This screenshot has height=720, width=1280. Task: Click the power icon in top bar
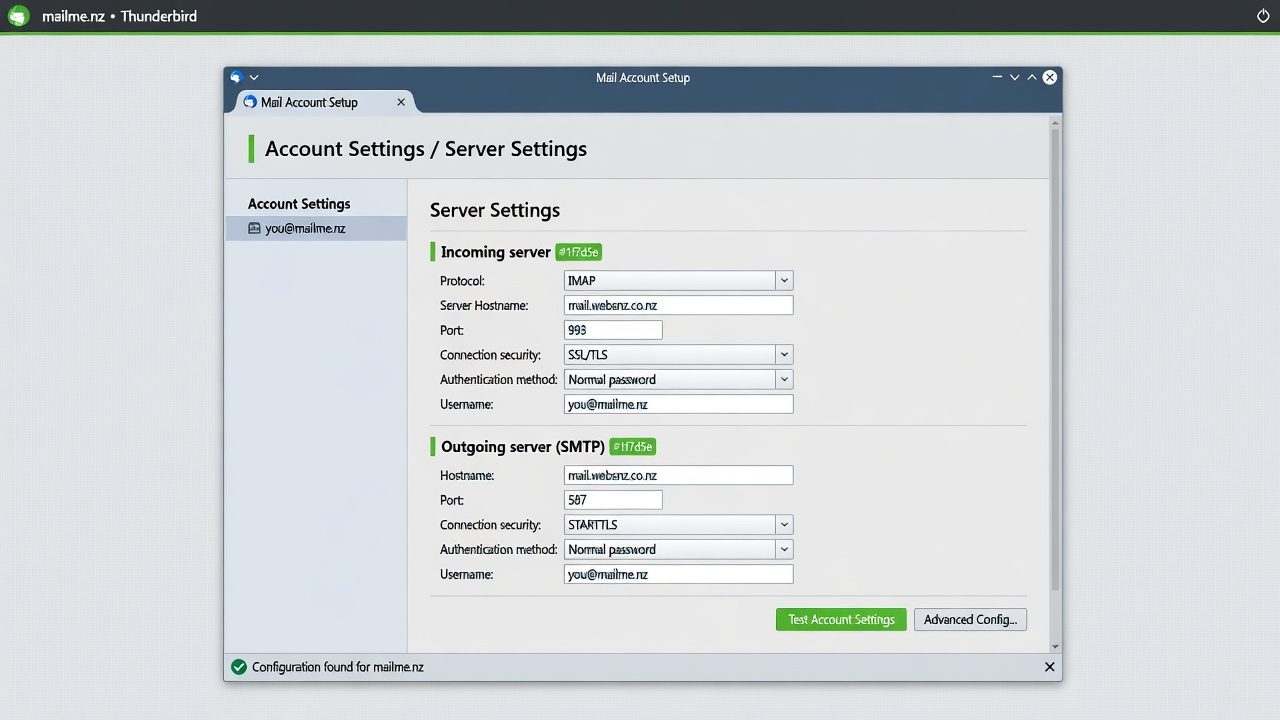click(1262, 17)
